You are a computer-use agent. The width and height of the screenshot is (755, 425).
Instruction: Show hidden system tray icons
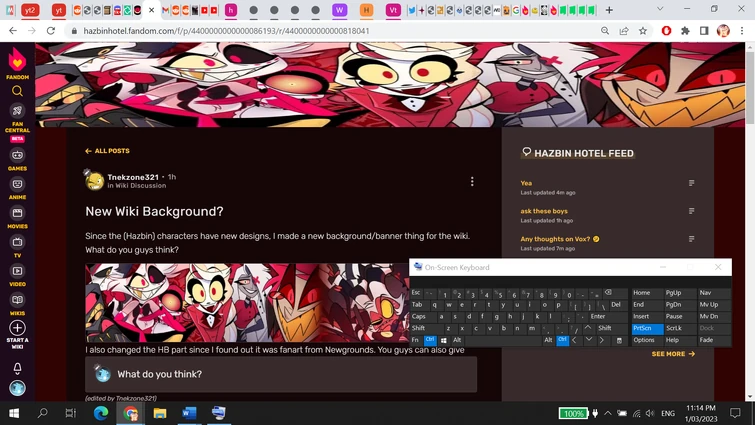pyautogui.click(x=608, y=413)
